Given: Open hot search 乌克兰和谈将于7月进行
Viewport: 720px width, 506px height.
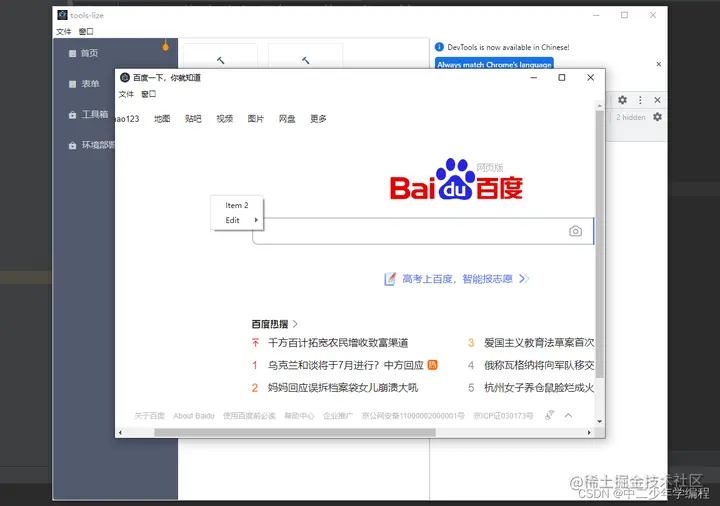Looking at the screenshot, I should 345,365.
